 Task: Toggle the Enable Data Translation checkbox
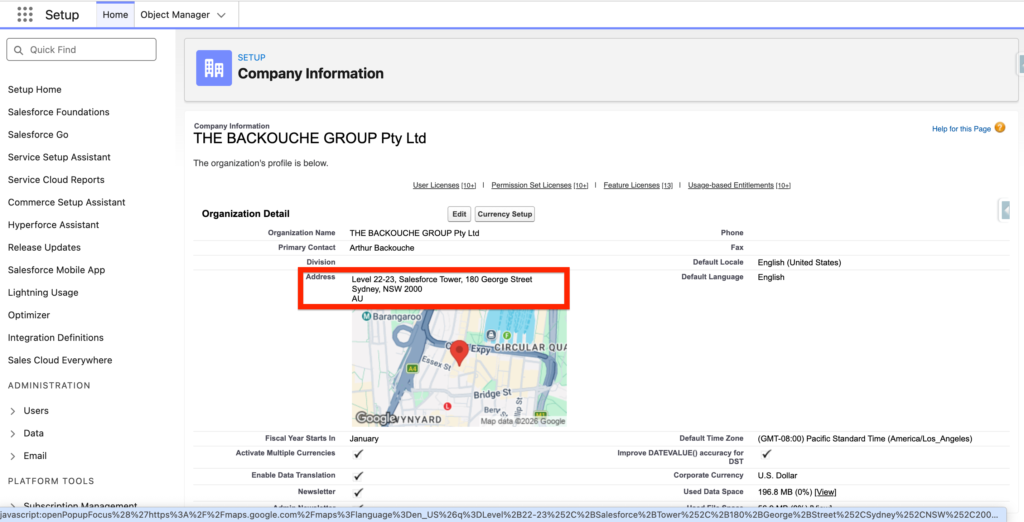coord(358,476)
